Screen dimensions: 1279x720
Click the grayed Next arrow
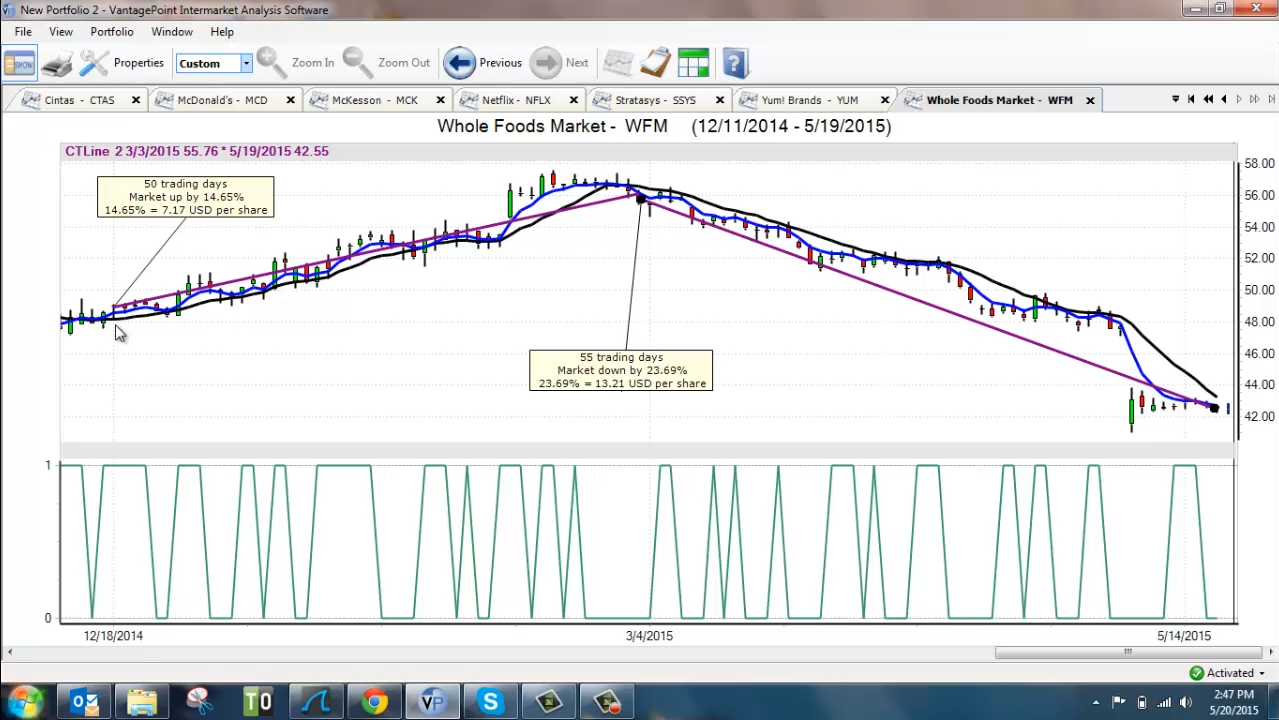click(546, 63)
